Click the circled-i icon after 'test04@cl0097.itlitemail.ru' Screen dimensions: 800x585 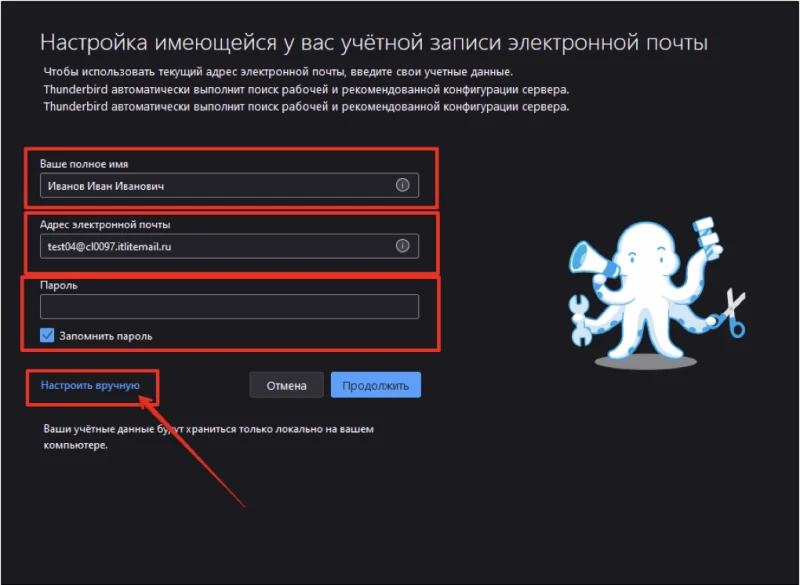coord(402,245)
